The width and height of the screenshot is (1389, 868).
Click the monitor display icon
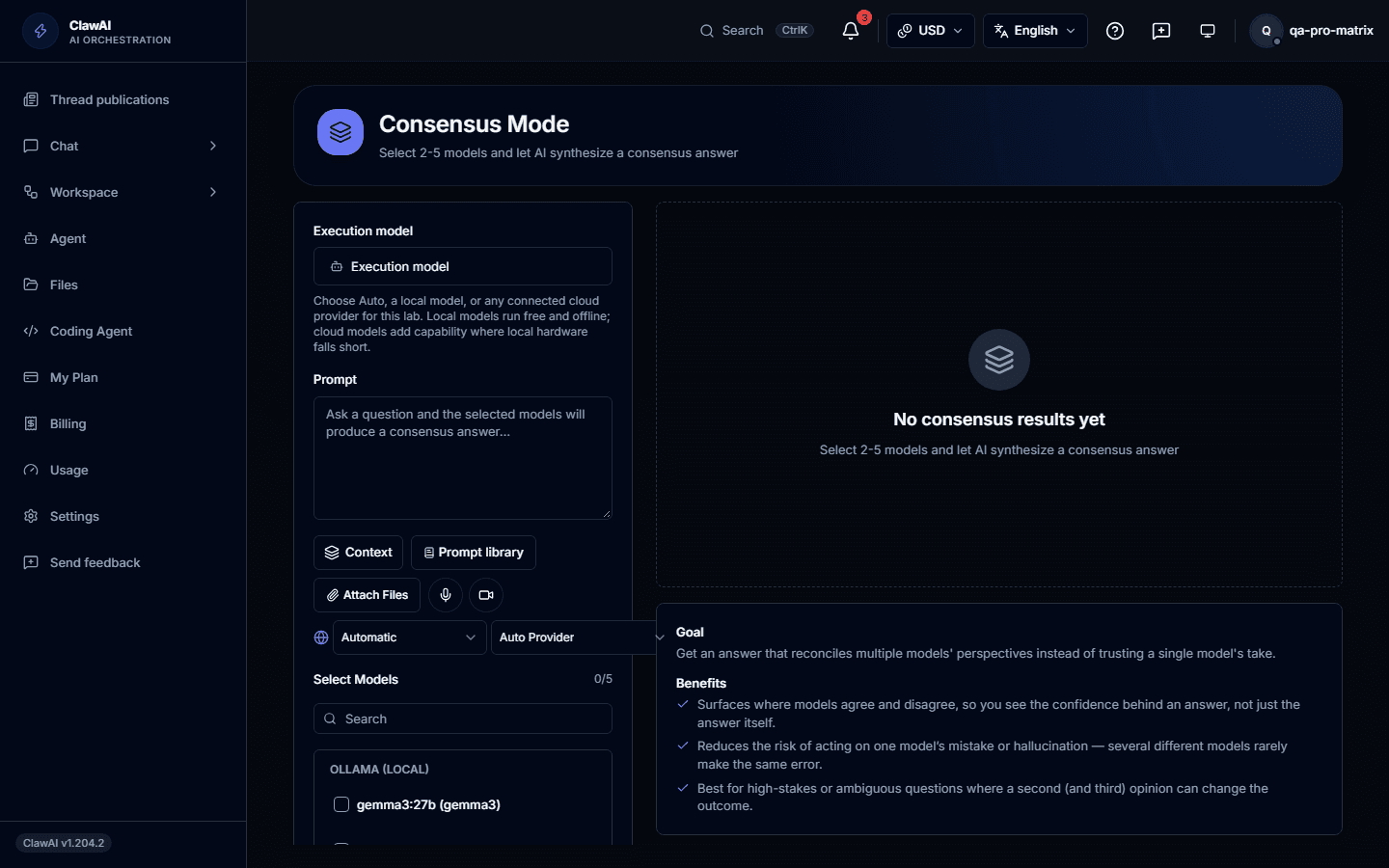(x=1208, y=31)
